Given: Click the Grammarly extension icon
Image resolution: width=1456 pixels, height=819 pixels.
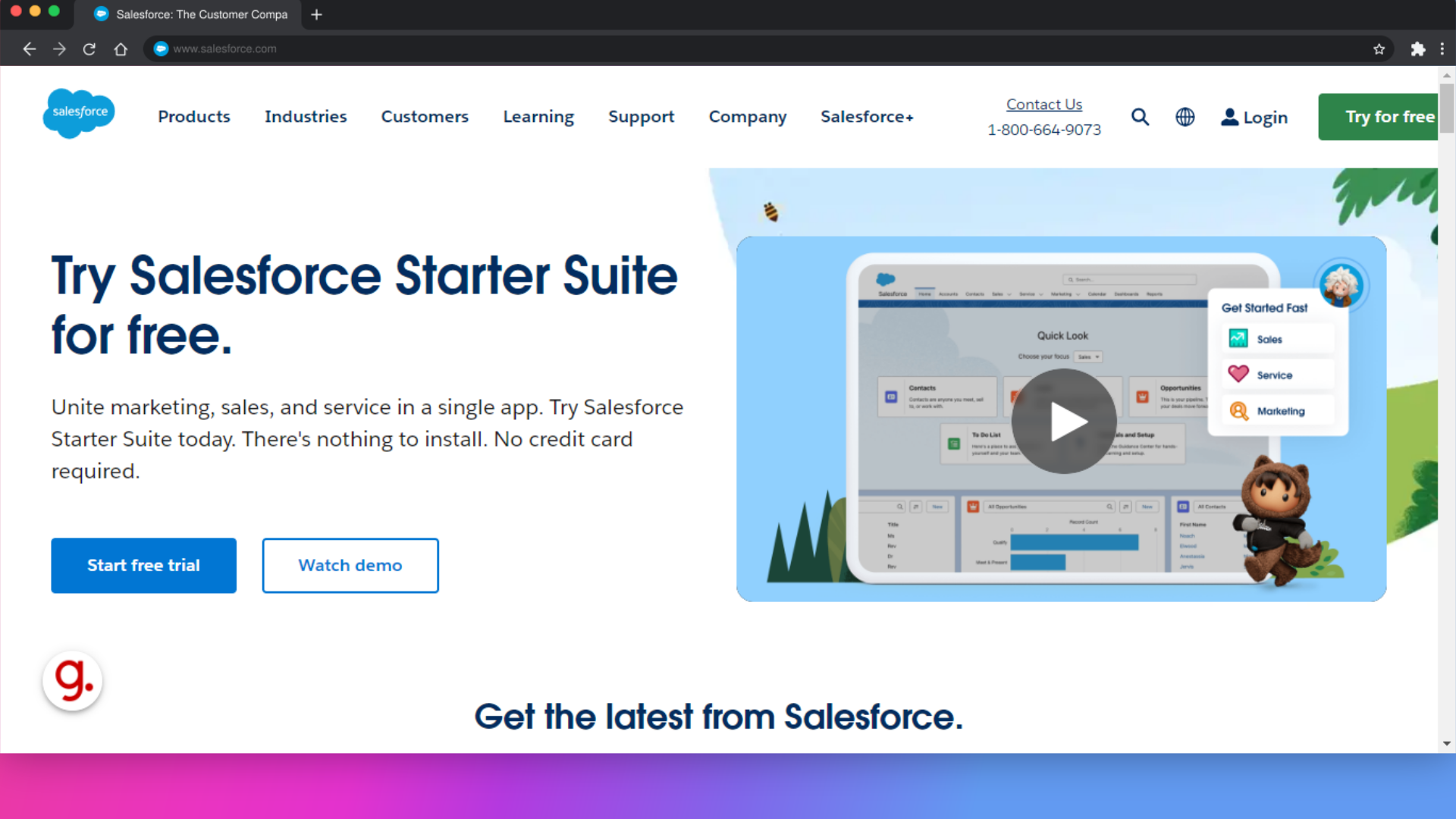Looking at the screenshot, I should point(73,681).
